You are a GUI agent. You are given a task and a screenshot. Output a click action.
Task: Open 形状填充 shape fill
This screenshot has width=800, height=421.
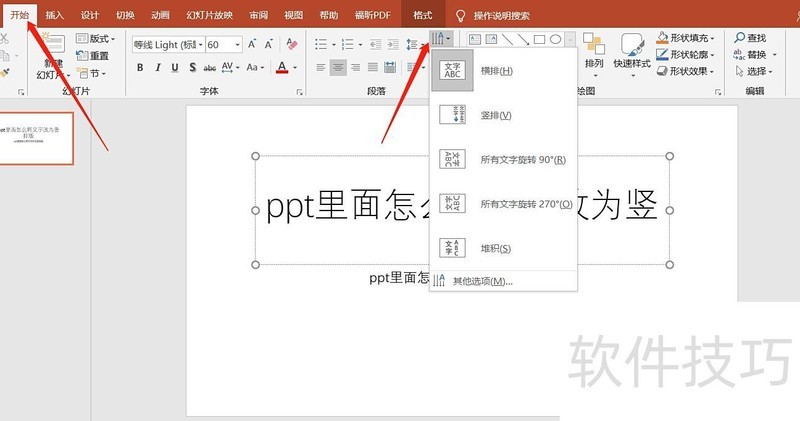(686, 38)
